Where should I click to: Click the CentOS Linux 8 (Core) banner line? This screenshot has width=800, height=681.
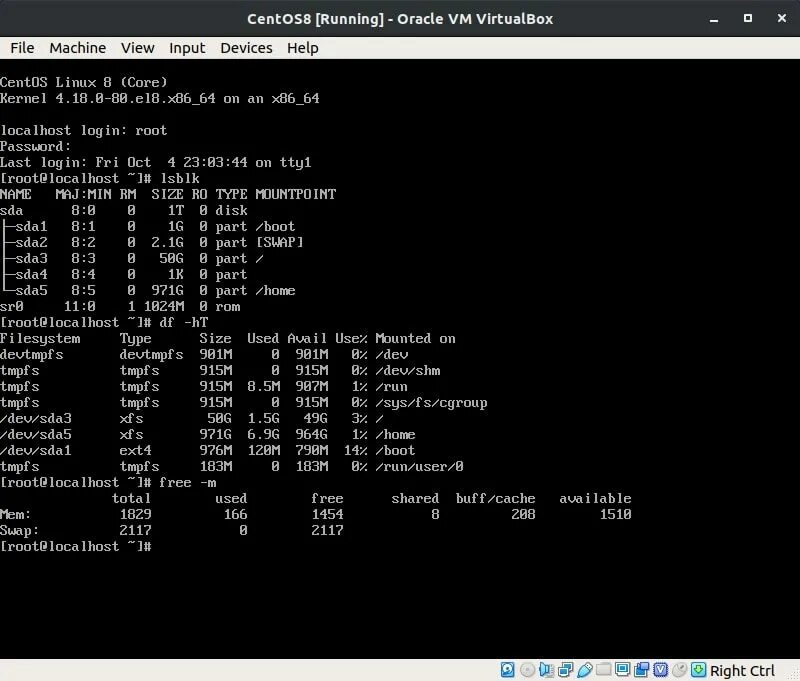click(x=84, y=82)
